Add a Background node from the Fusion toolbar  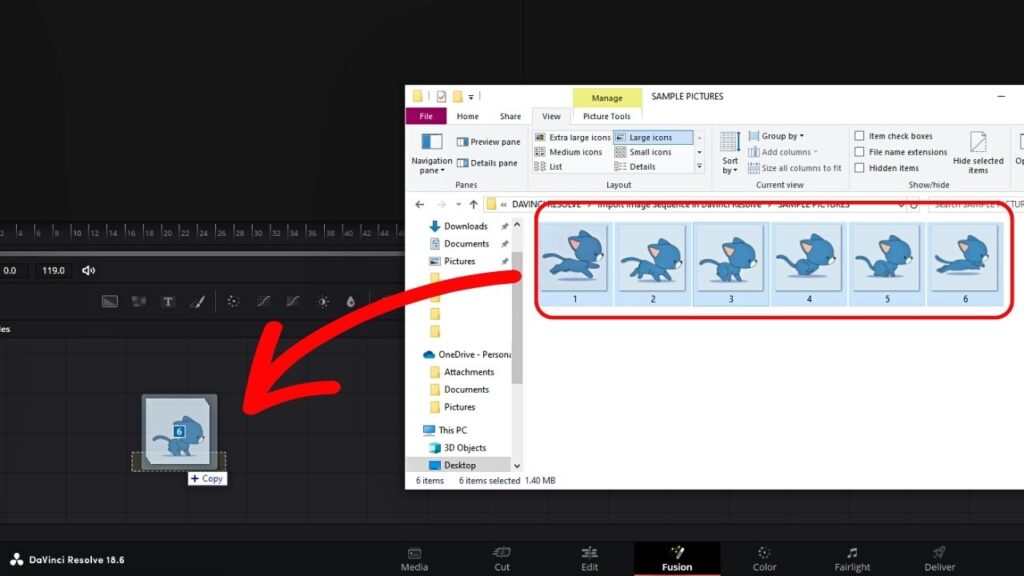tap(110, 300)
